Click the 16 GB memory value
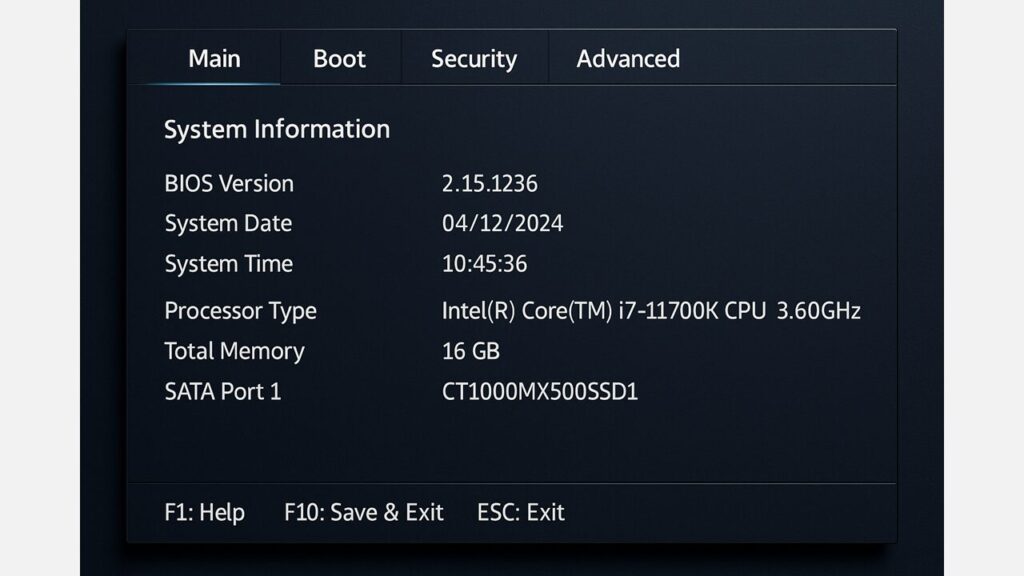The height and width of the screenshot is (576, 1024). click(470, 351)
